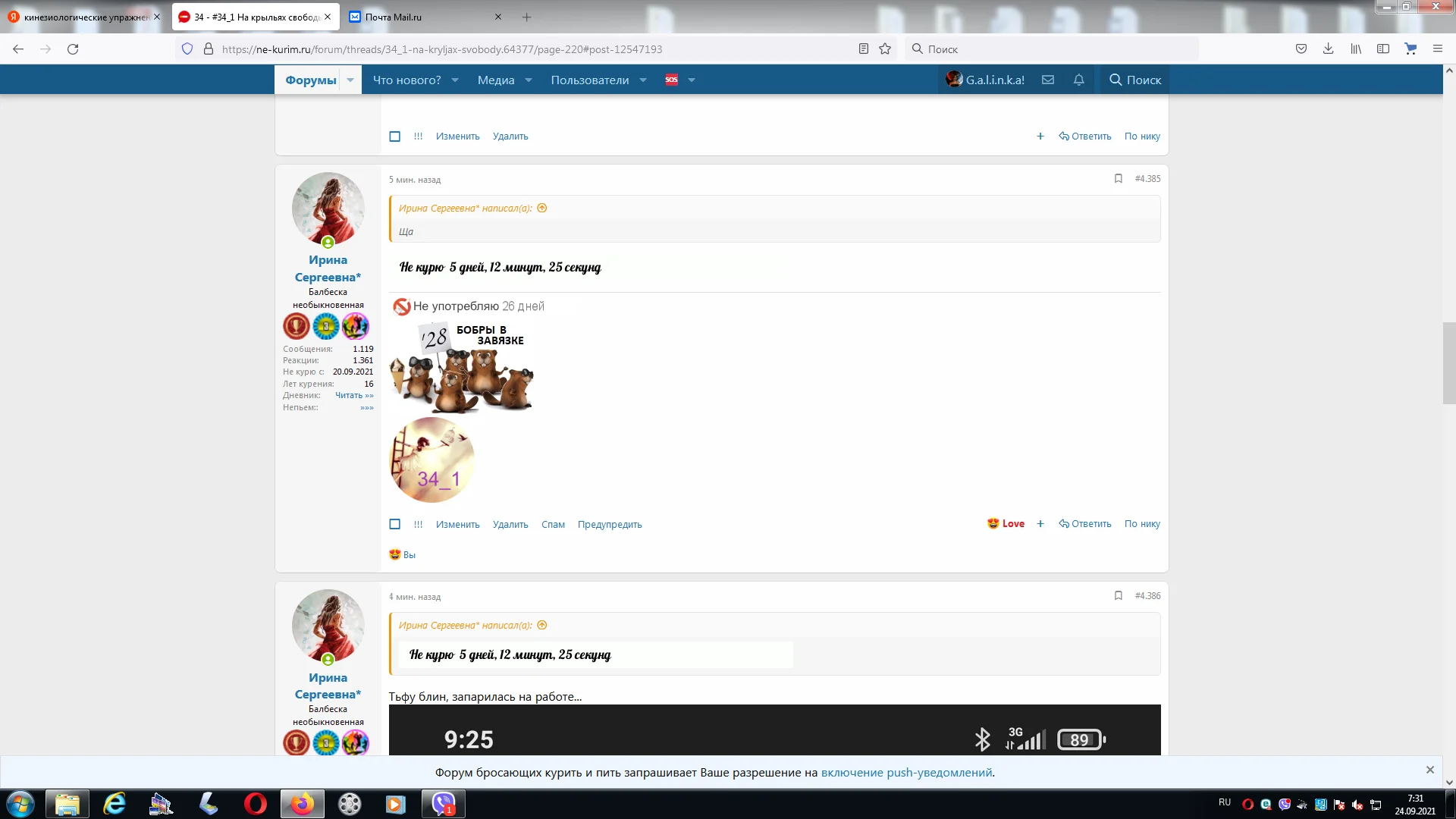
Task: Expand the Что нового? dropdown arrow
Action: [x=455, y=80]
